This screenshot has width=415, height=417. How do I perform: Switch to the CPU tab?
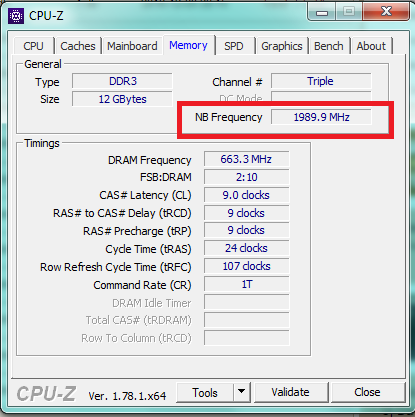[x=33, y=46]
